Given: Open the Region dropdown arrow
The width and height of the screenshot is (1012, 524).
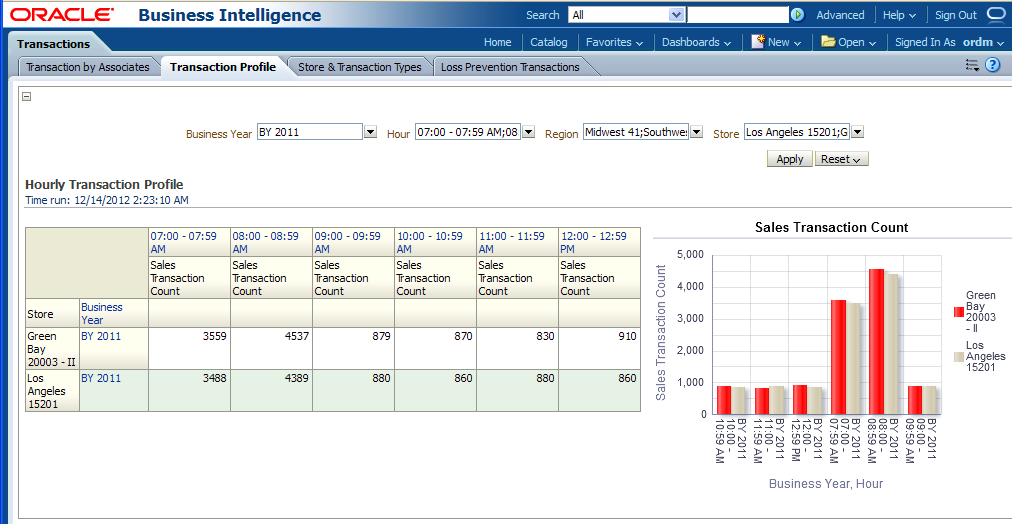Looking at the screenshot, I should [x=696, y=132].
